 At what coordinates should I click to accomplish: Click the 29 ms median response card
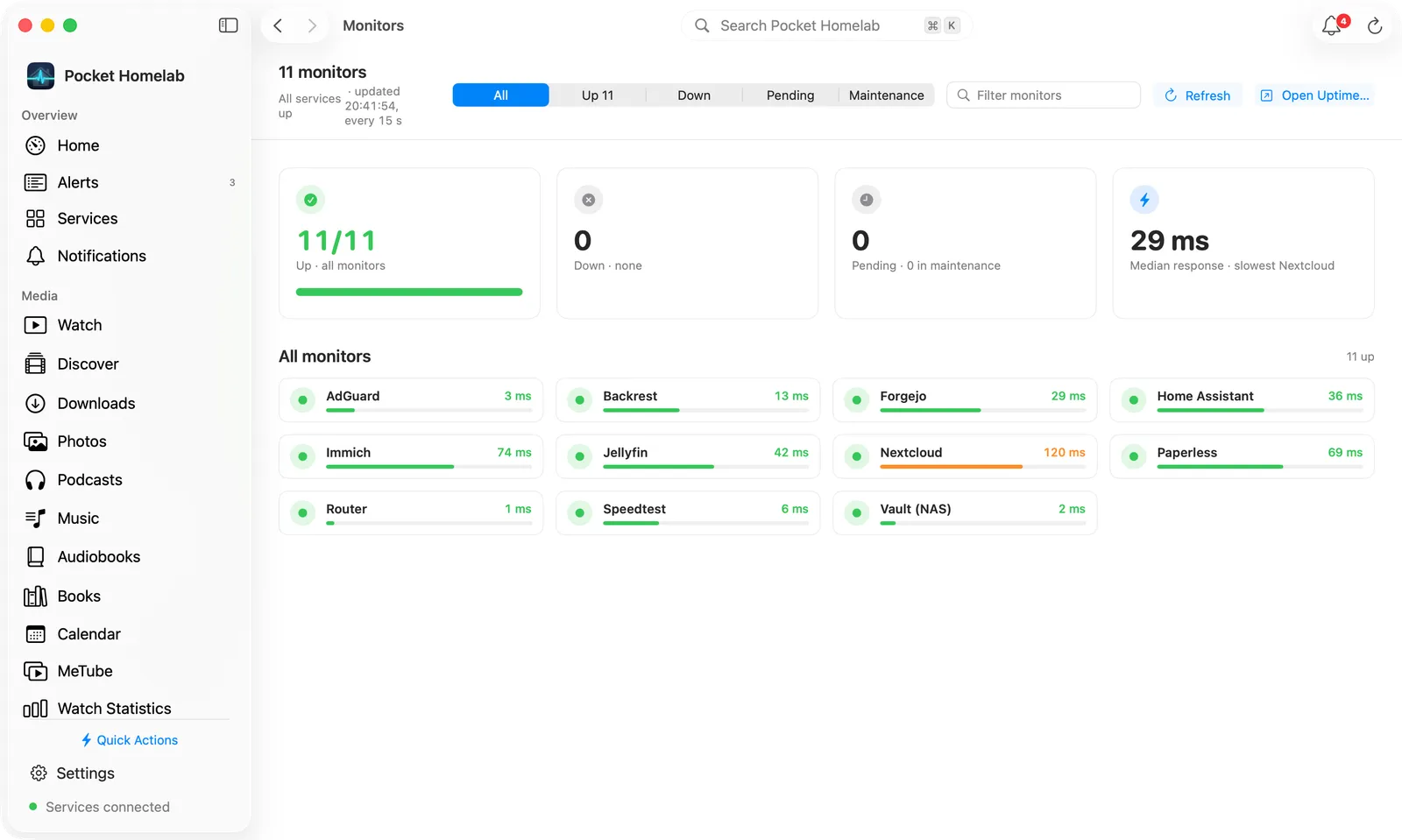(1243, 244)
